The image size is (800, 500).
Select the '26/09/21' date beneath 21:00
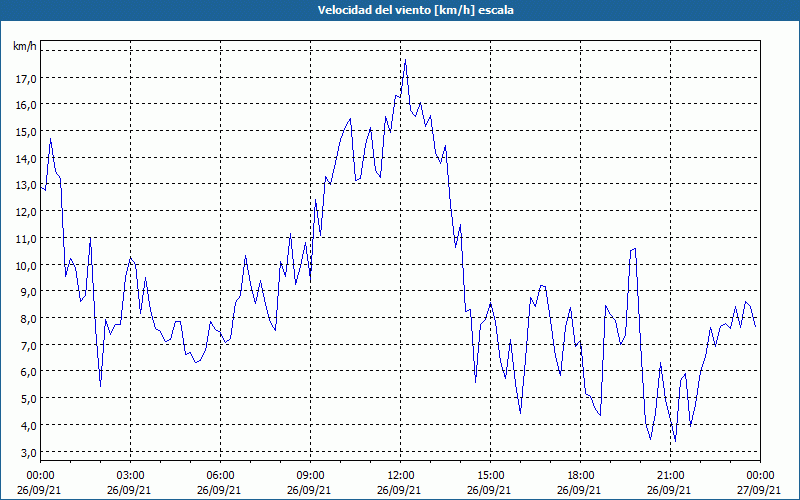tap(669, 490)
